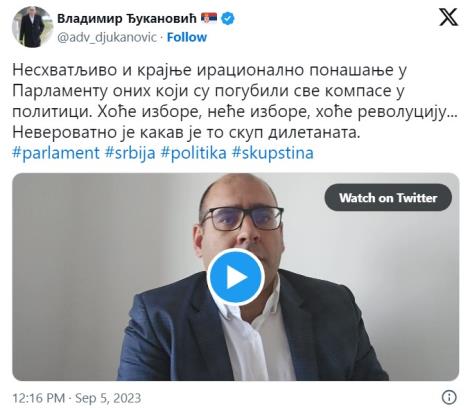Click the 12:16 PM timestamp
The image size is (468, 408).
[39, 398]
